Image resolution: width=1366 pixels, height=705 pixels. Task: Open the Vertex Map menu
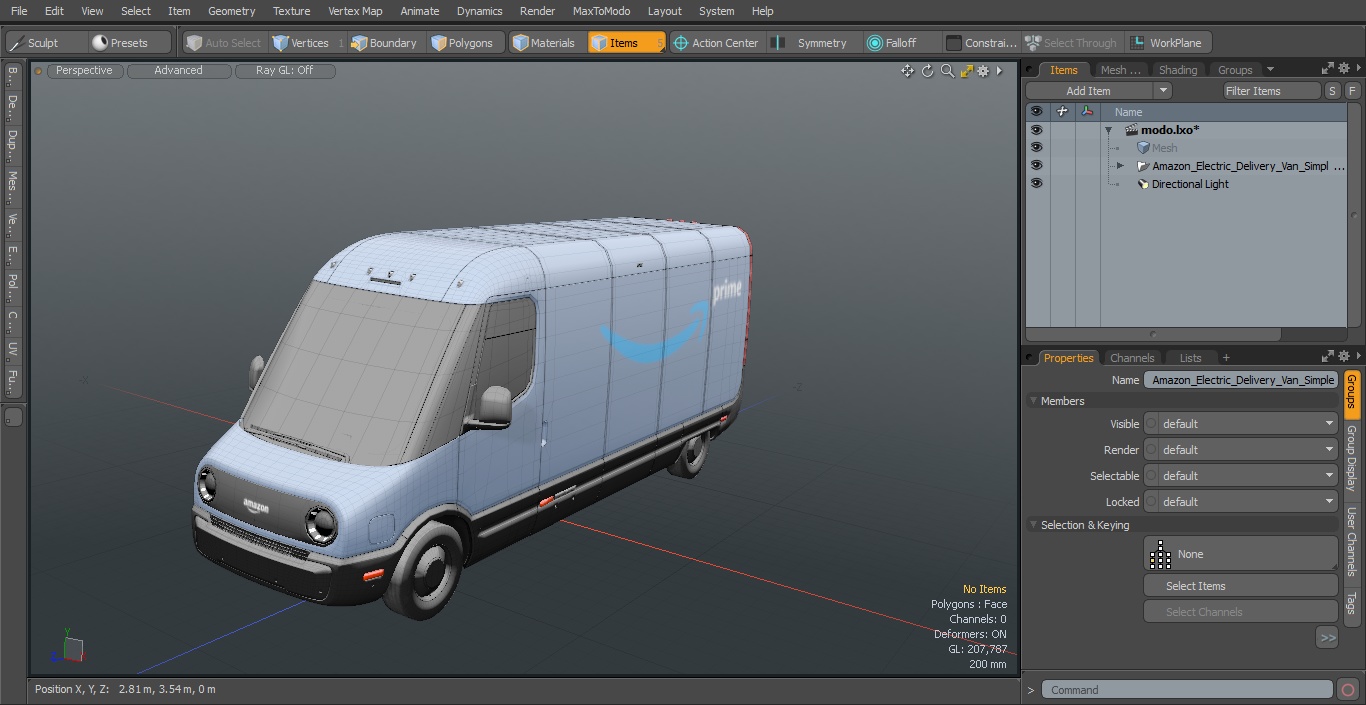[355, 11]
